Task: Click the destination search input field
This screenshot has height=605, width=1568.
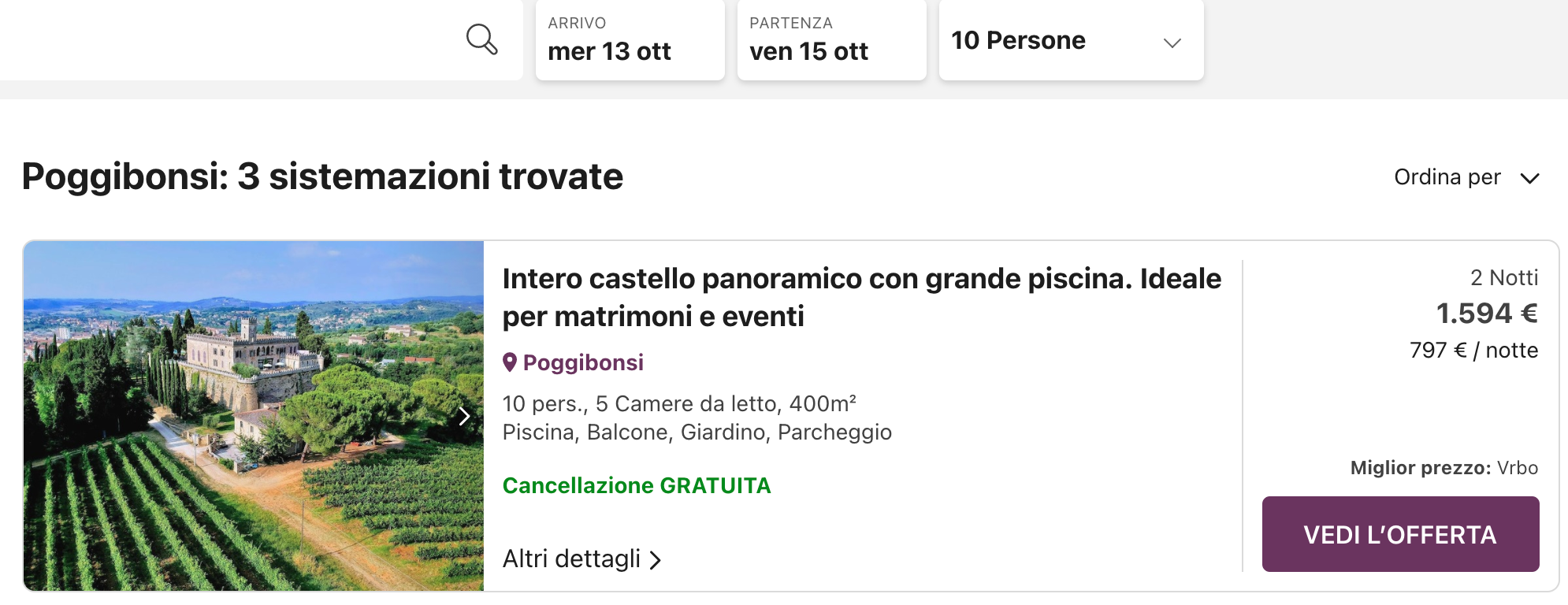Action: pyautogui.click(x=229, y=39)
